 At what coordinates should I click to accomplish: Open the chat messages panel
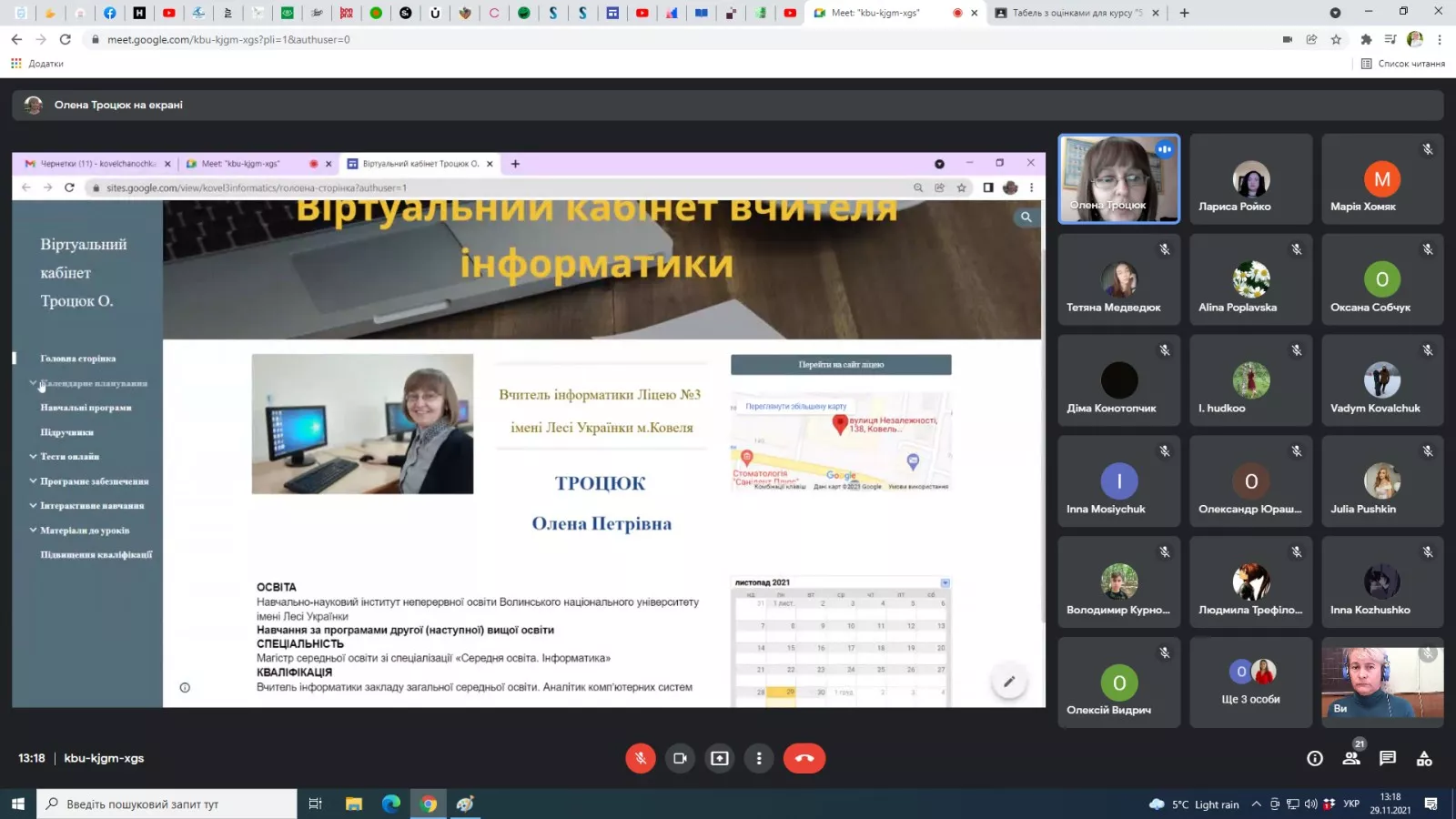(1388, 758)
